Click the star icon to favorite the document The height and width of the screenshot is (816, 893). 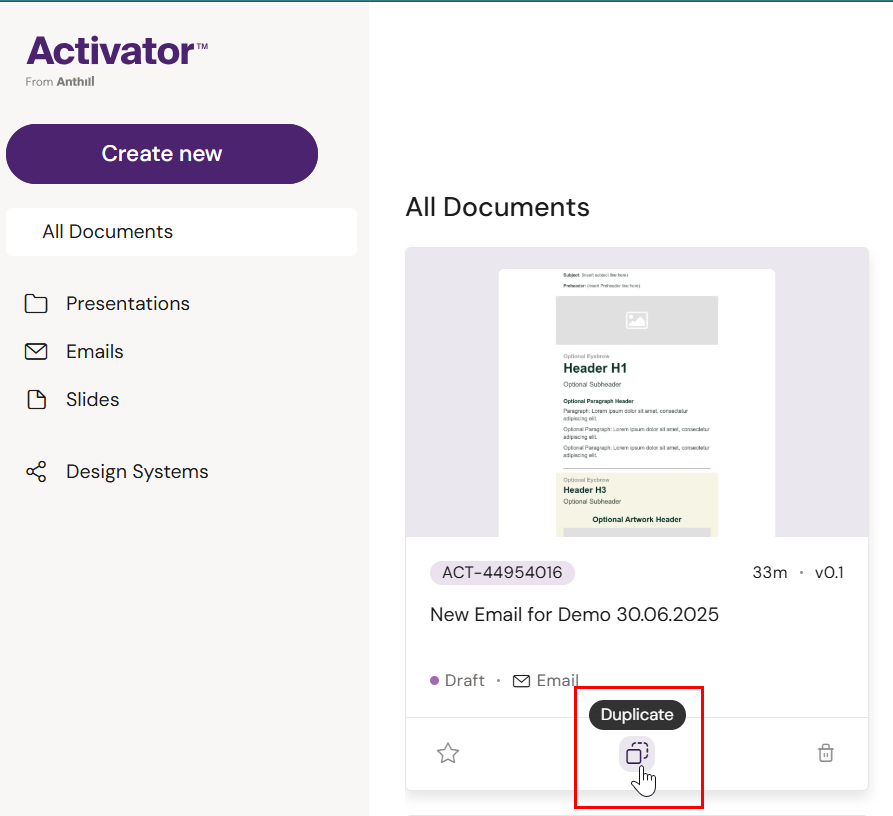[448, 753]
